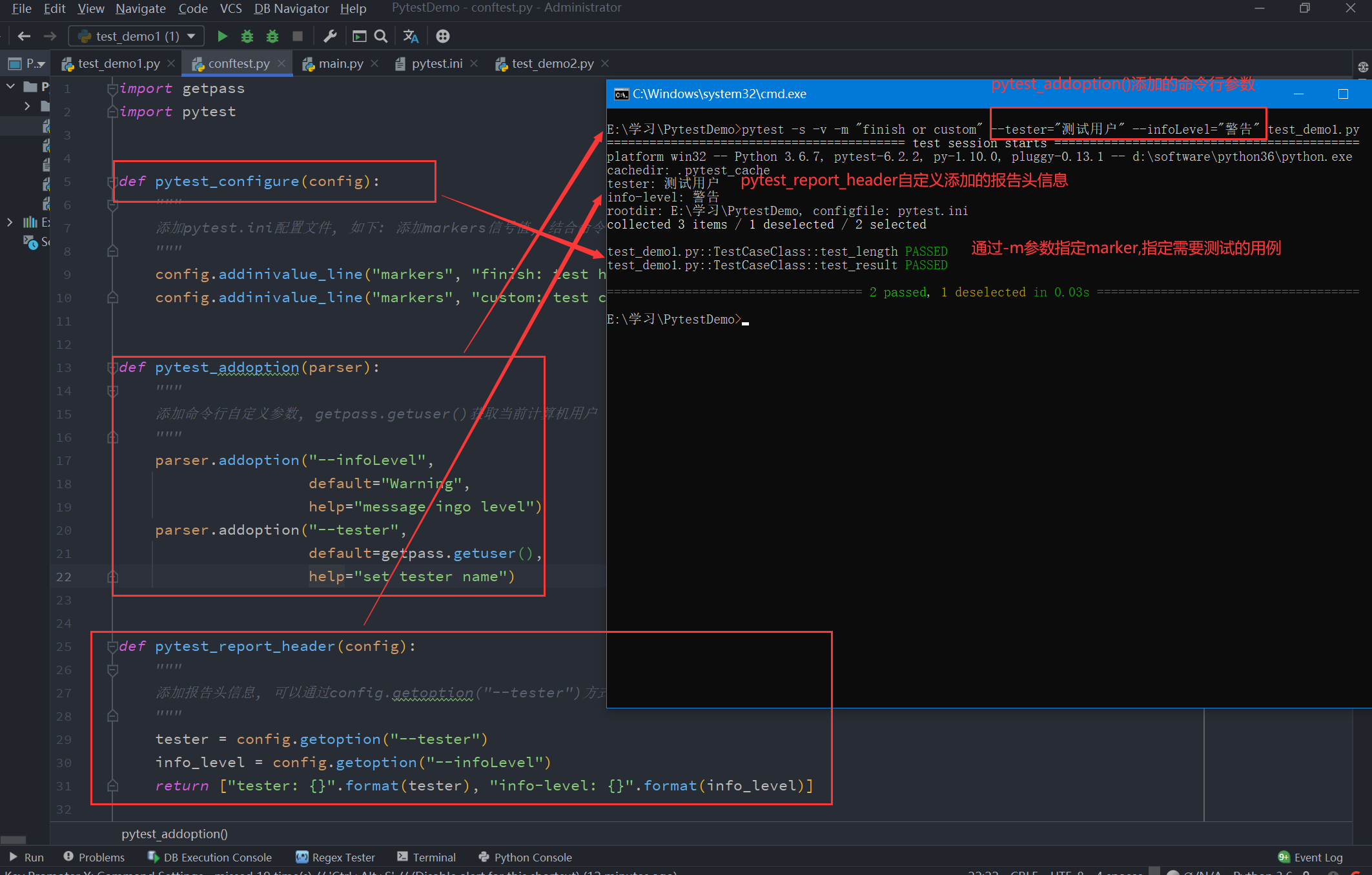The image size is (1372, 875).
Task: Select the Python Console tool window
Action: tap(525, 857)
